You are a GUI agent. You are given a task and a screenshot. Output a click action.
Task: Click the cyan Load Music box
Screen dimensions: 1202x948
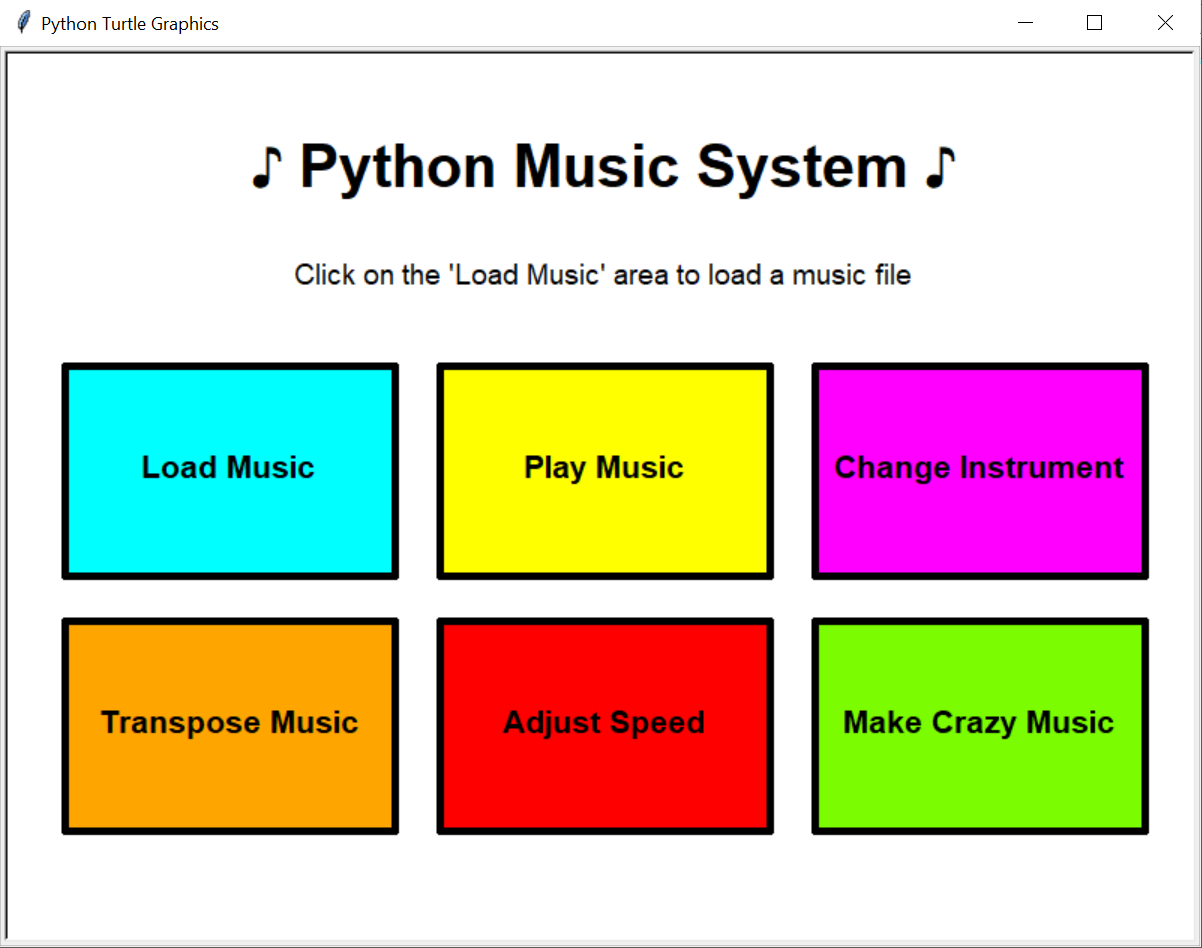(x=230, y=471)
